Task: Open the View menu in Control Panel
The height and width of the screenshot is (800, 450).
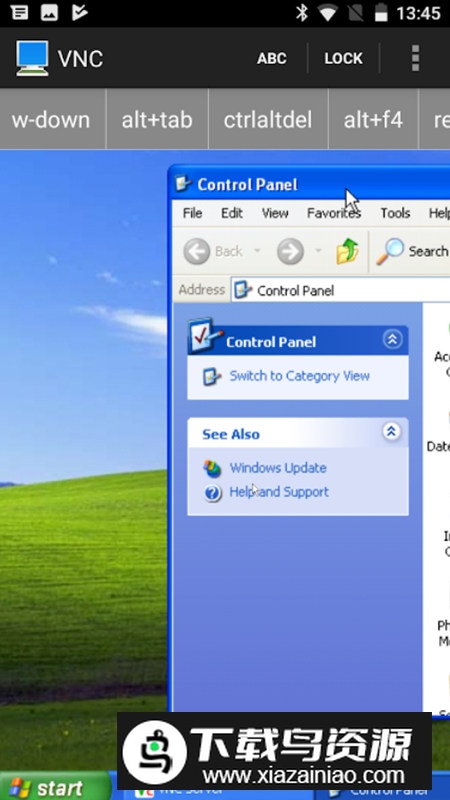Action: (275, 213)
